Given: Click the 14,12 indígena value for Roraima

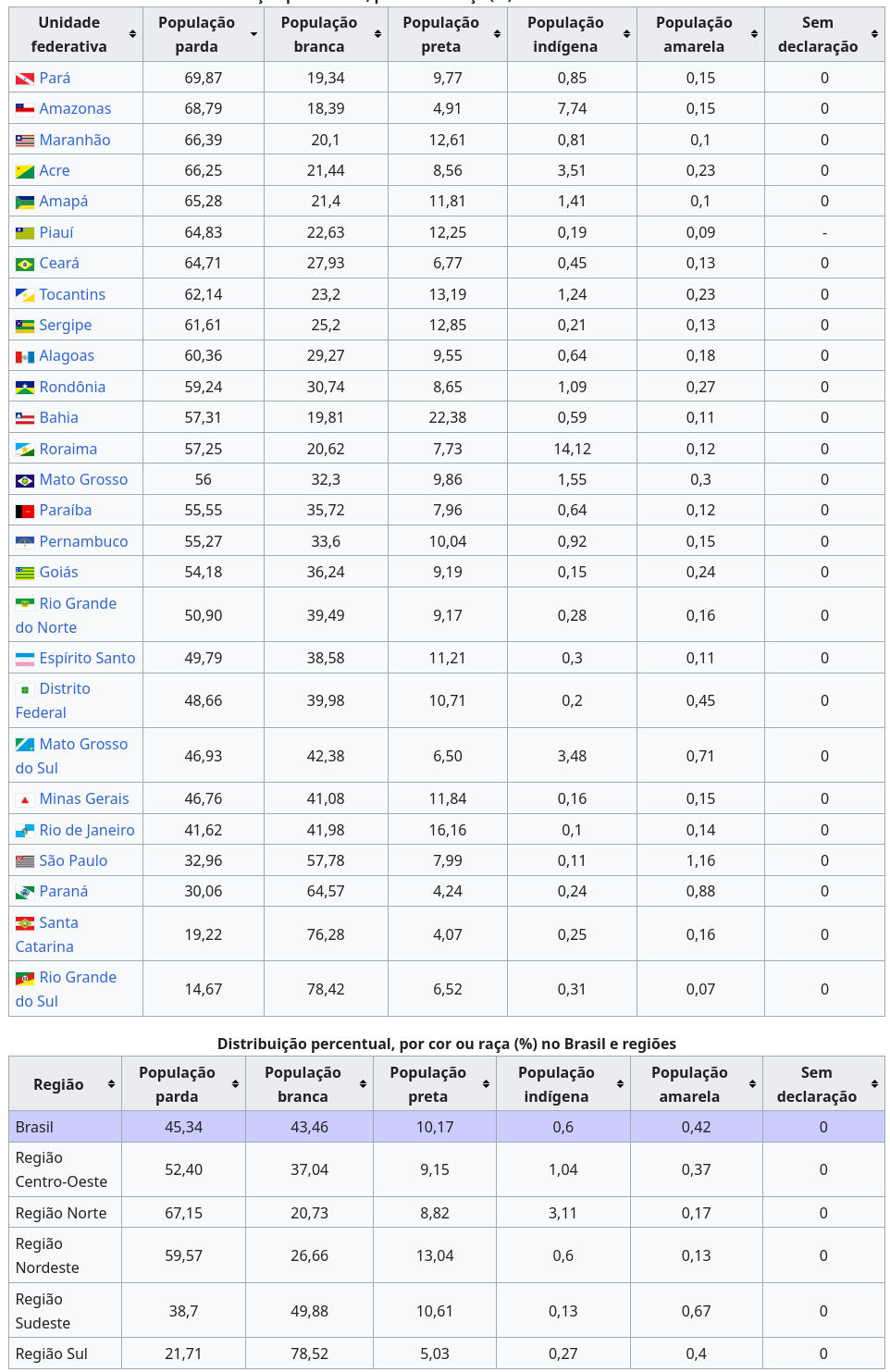Looking at the screenshot, I should click(x=572, y=450).
